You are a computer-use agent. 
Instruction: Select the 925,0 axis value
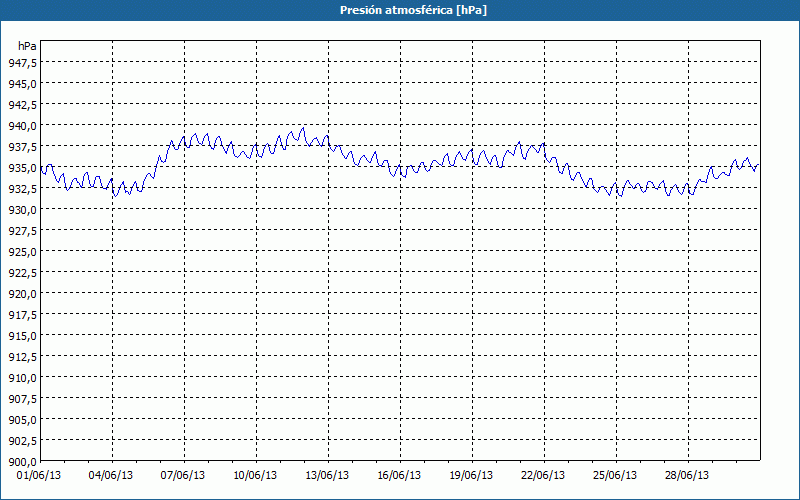click(x=22, y=252)
